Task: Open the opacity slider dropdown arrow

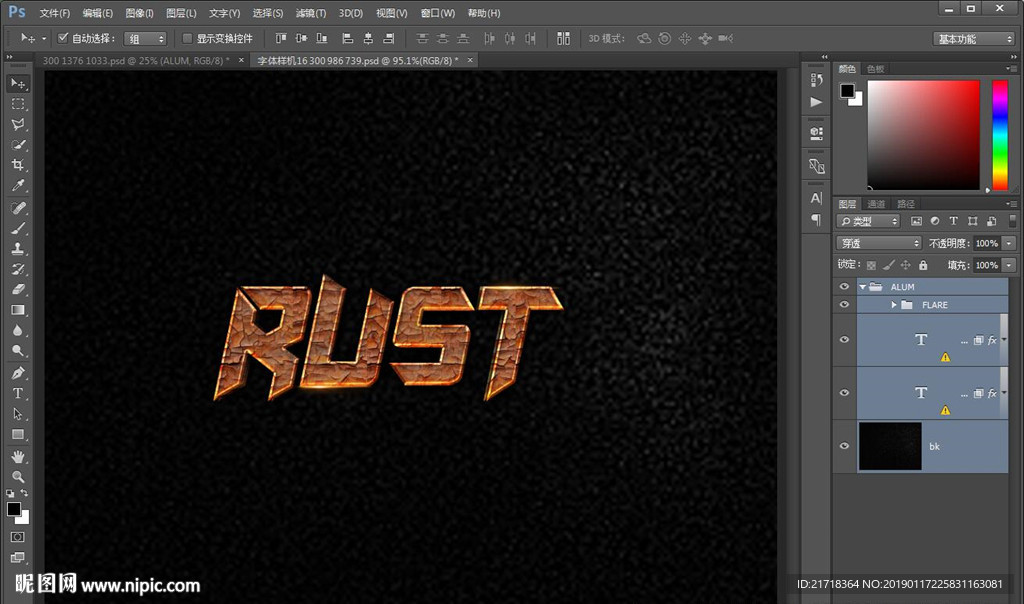Action: coord(1009,243)
